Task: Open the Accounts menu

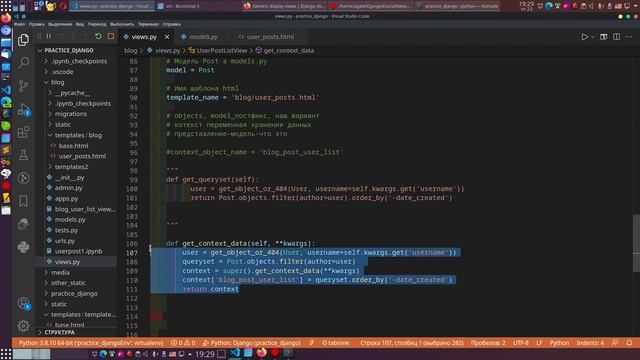Action: [23, 303]
